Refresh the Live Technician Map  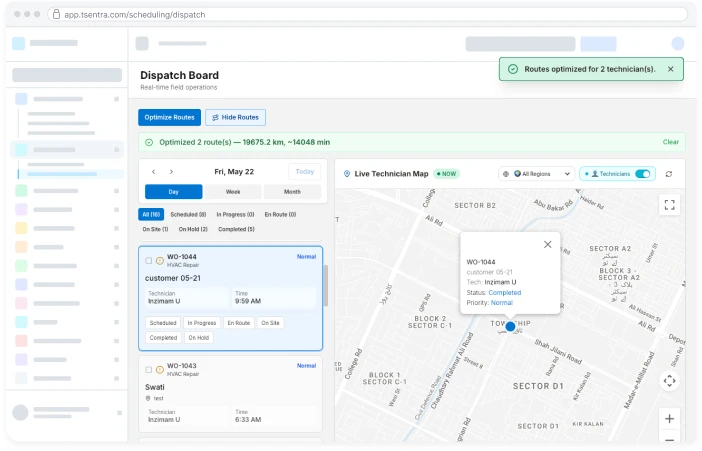point(669,174)
